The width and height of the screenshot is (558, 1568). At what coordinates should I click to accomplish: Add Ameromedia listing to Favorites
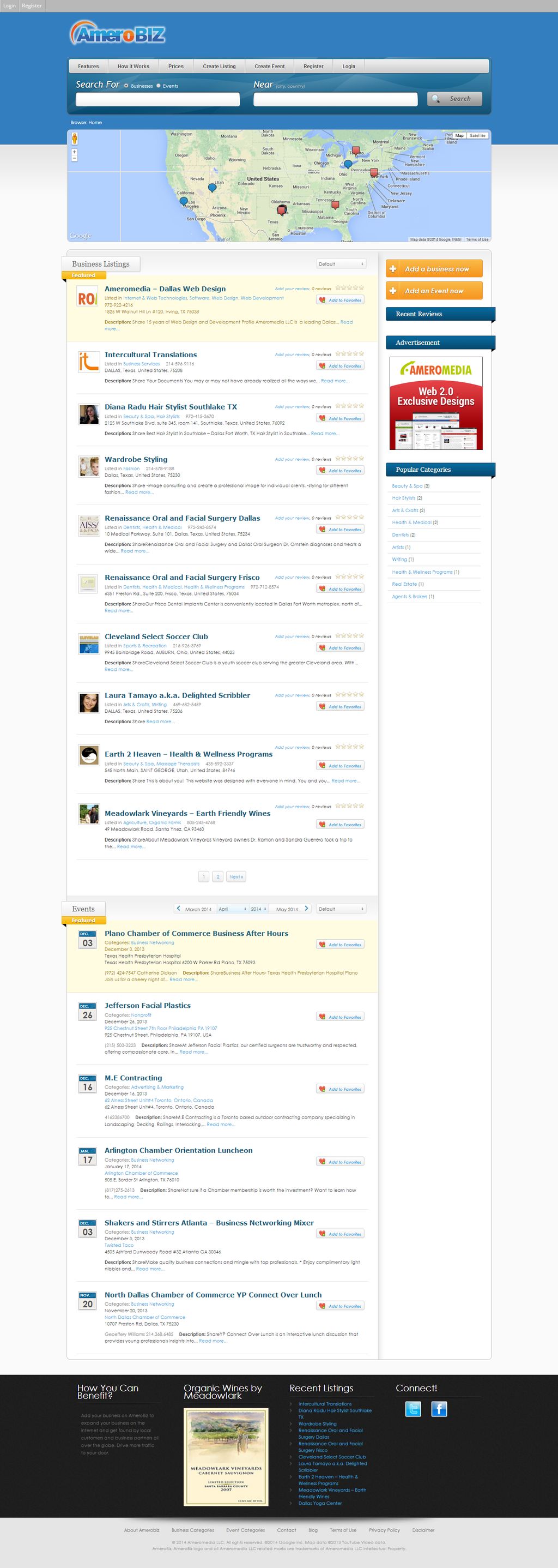click(341, 300)
